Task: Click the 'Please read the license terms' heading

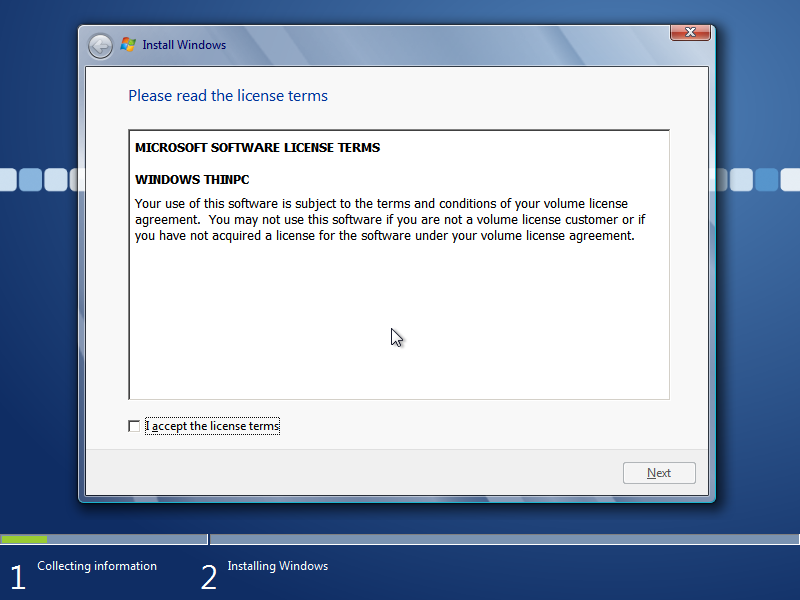Action: coord(228,96)
